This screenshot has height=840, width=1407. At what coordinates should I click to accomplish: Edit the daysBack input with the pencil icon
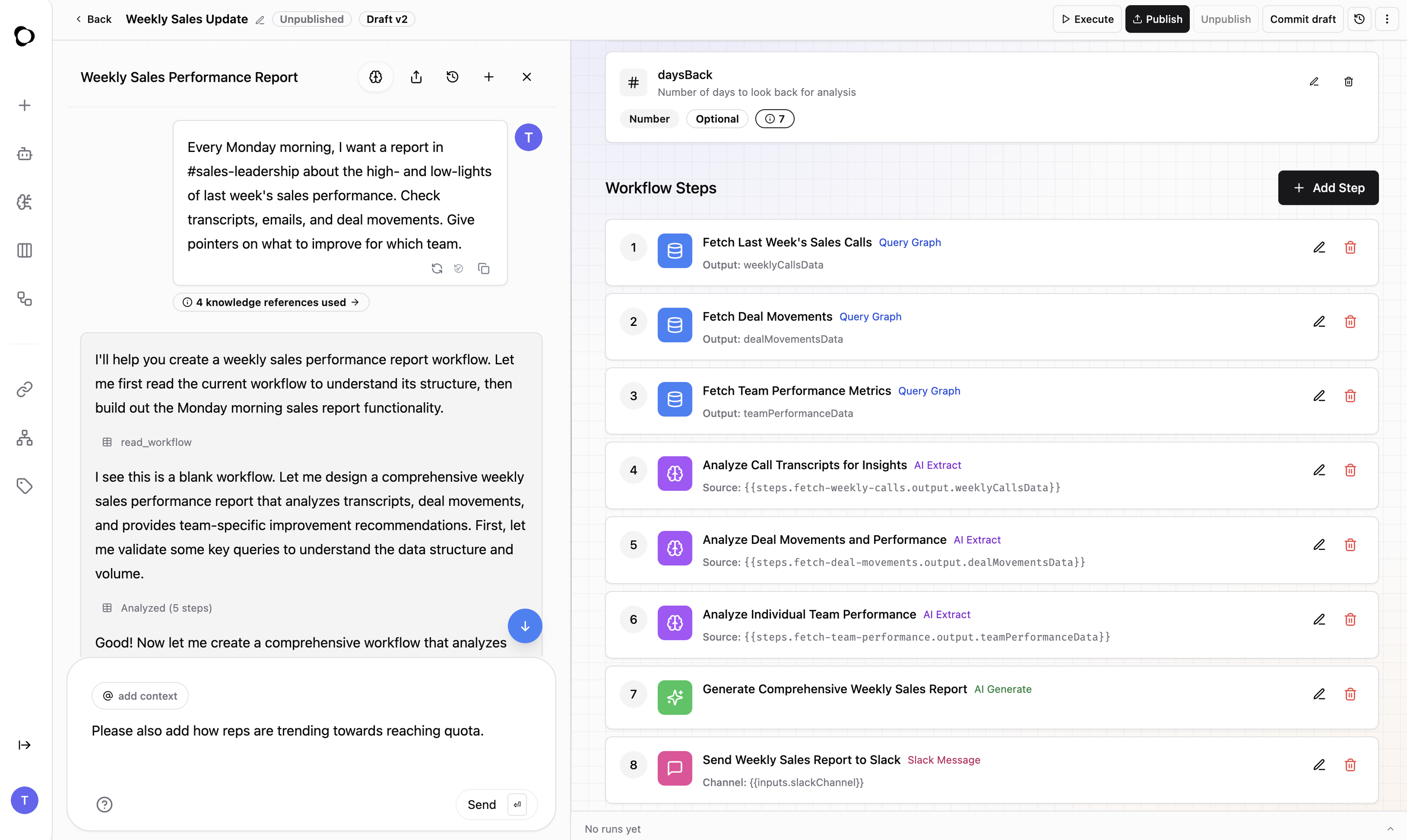[1314, 82]
